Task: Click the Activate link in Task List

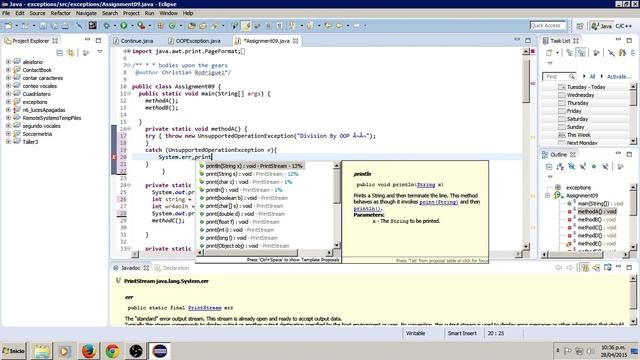Action: point(618,77)
